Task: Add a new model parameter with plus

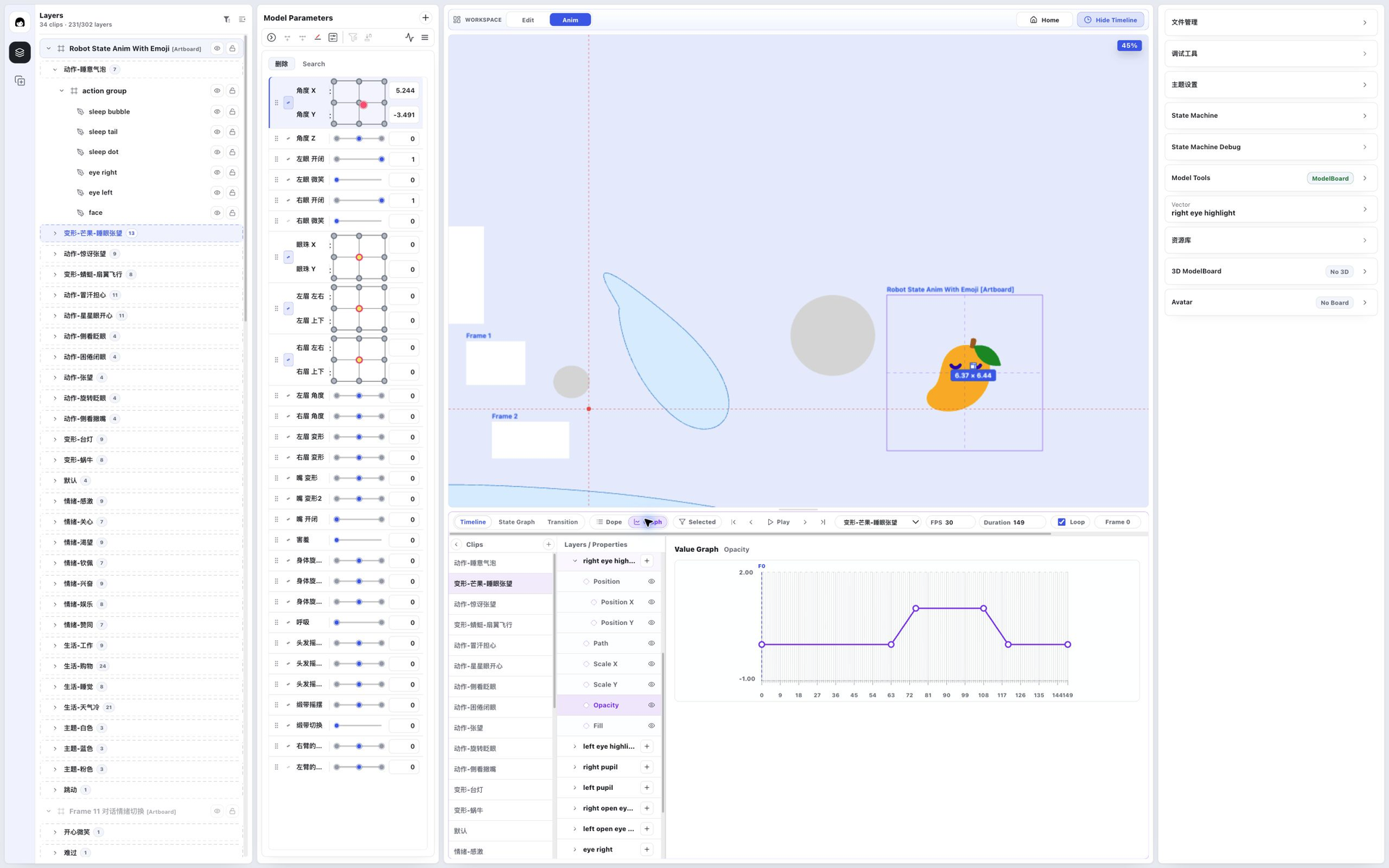Action: pyautogui.click(x=425, y=18)
